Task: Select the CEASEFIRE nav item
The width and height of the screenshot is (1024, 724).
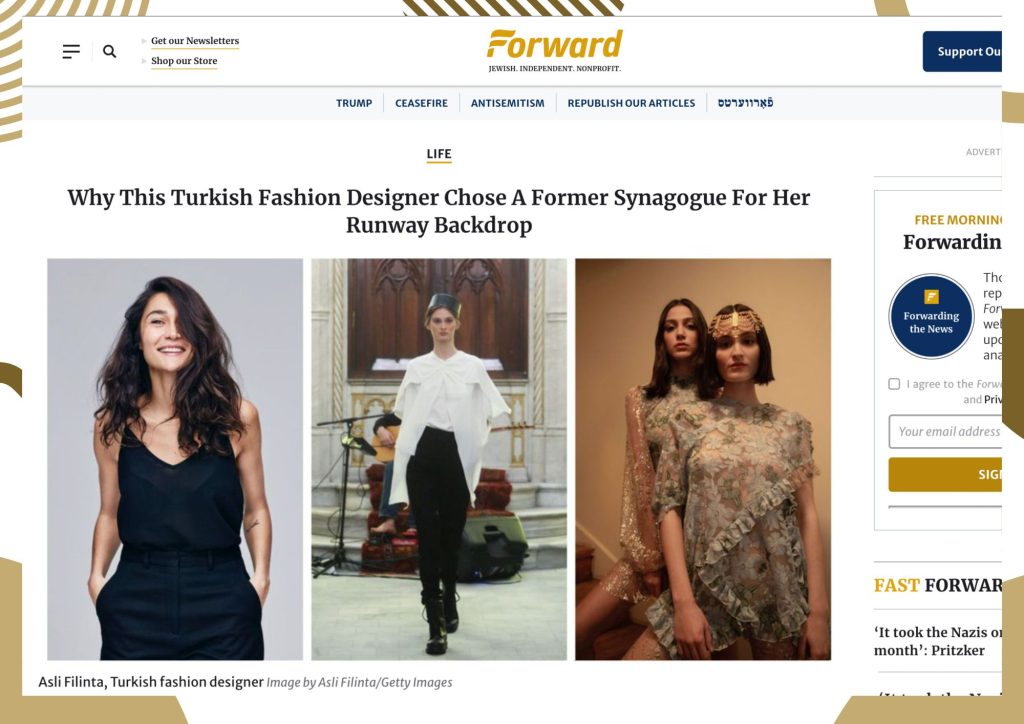Action: click(x=421, y=103)
